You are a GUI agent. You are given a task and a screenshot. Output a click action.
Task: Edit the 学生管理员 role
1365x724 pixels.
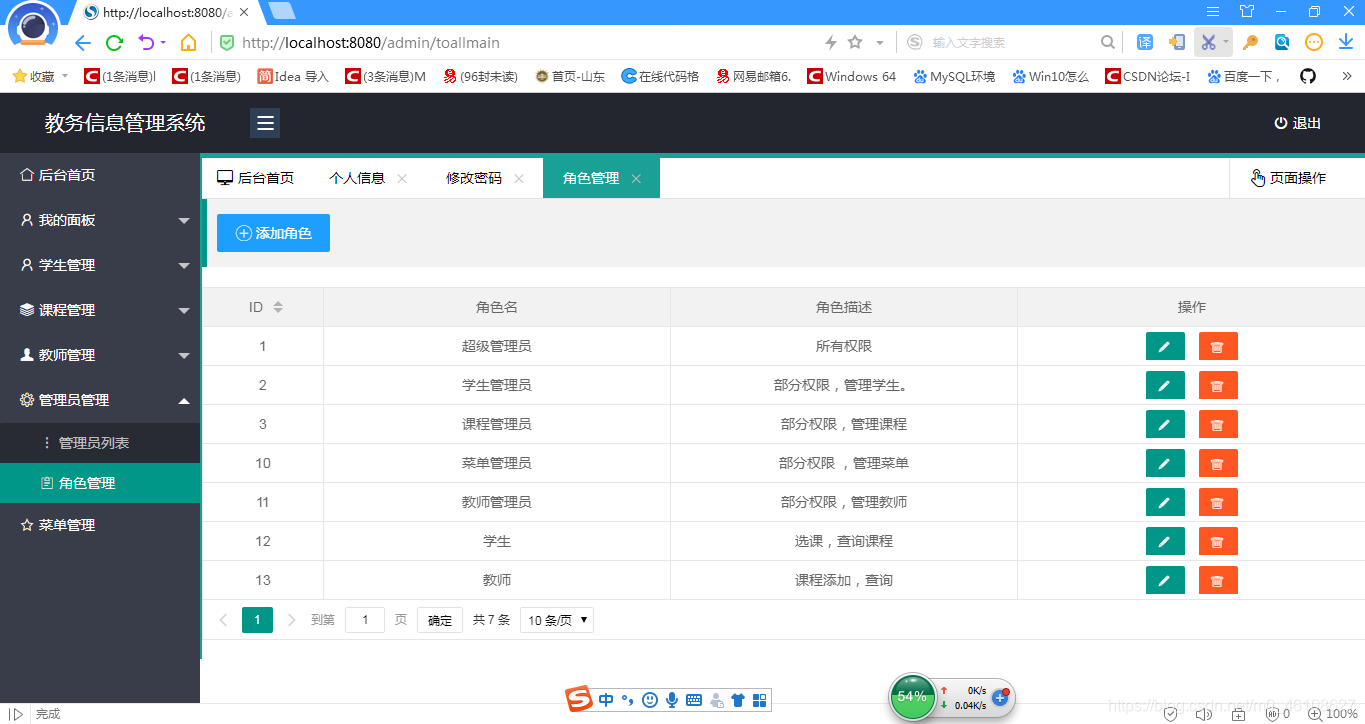pos(1165,385)
